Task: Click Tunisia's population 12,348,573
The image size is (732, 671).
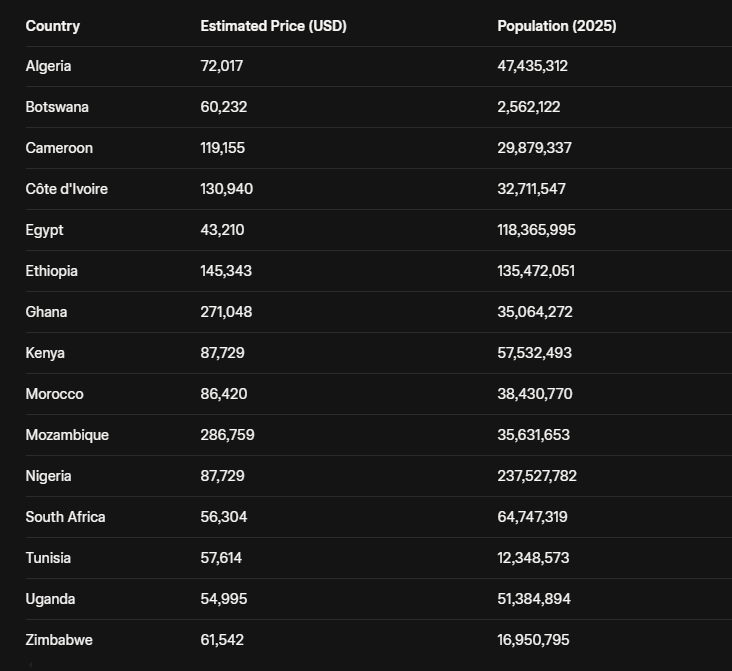Action: coord(533,558)
